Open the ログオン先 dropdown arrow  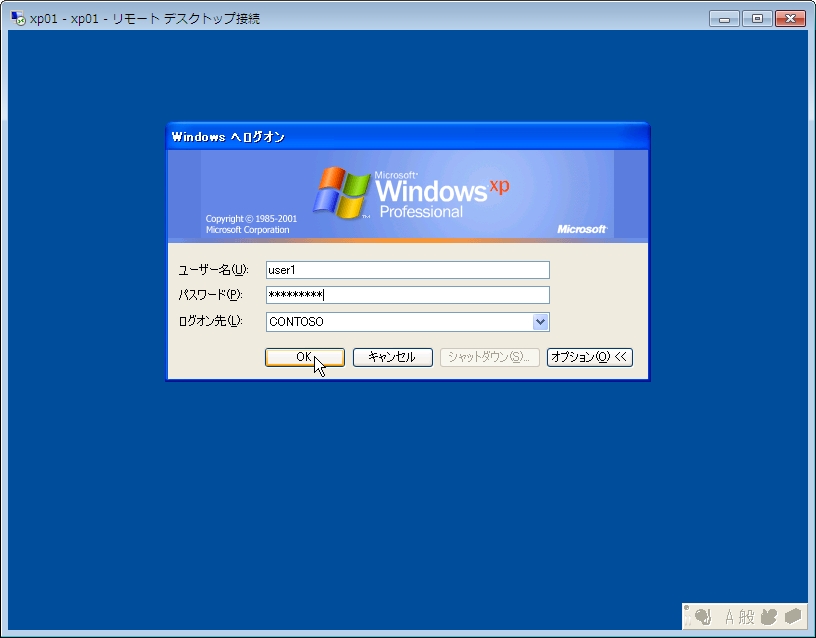[540, 322]
